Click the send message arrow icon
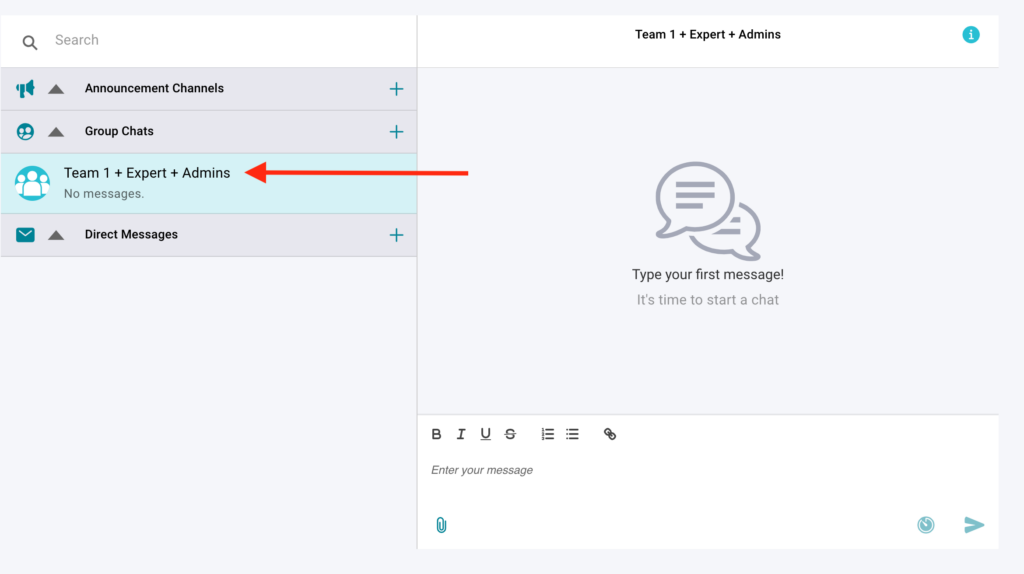Screen dimensions: 1024x574 tap(974, 525)
